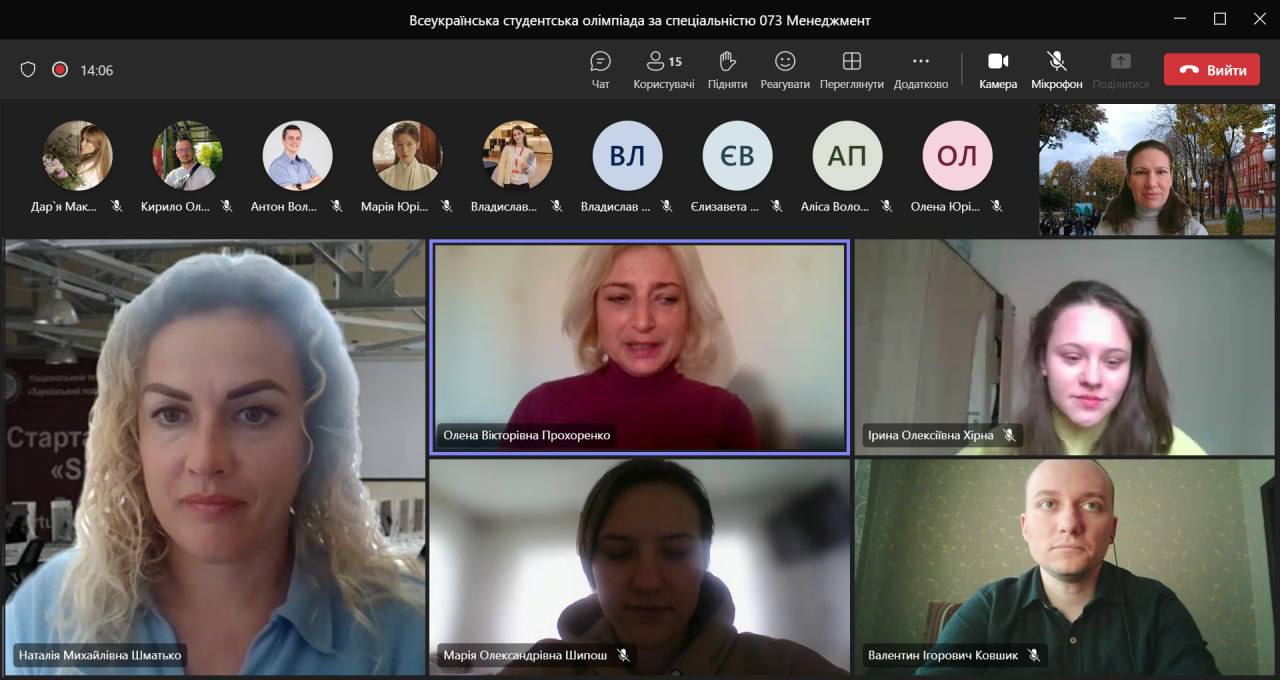Open Переглянути view layout options

(851, 69)
